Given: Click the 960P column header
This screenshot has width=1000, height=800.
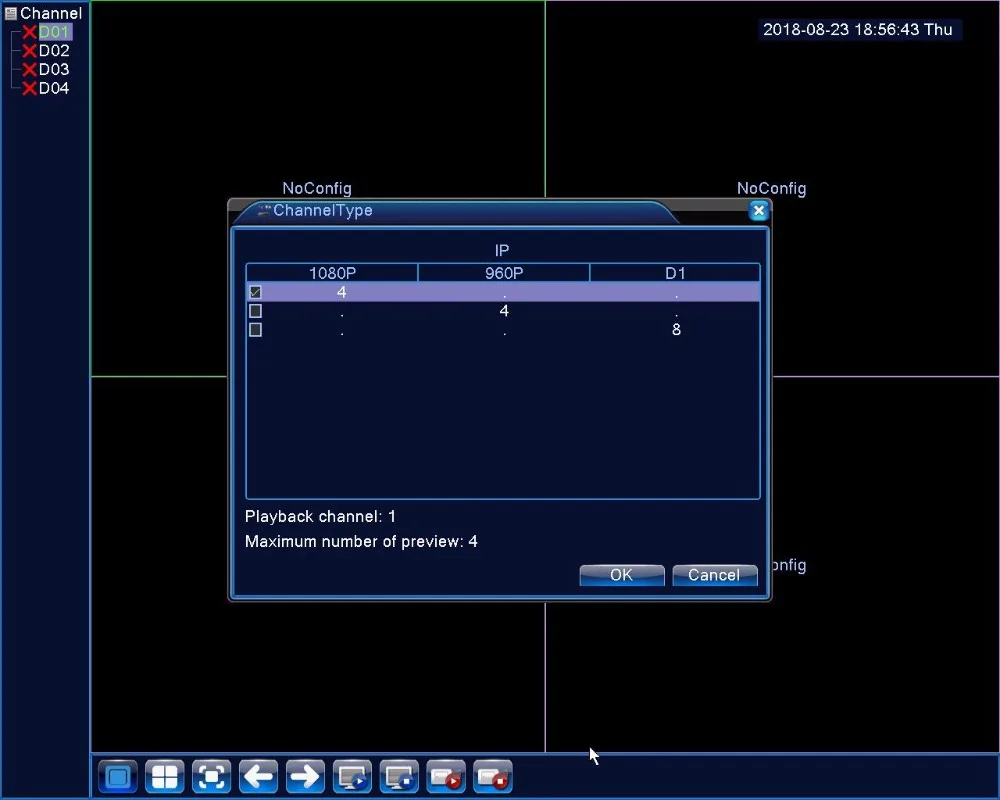Looking at the screenshot, I should (x=504, y=273).
